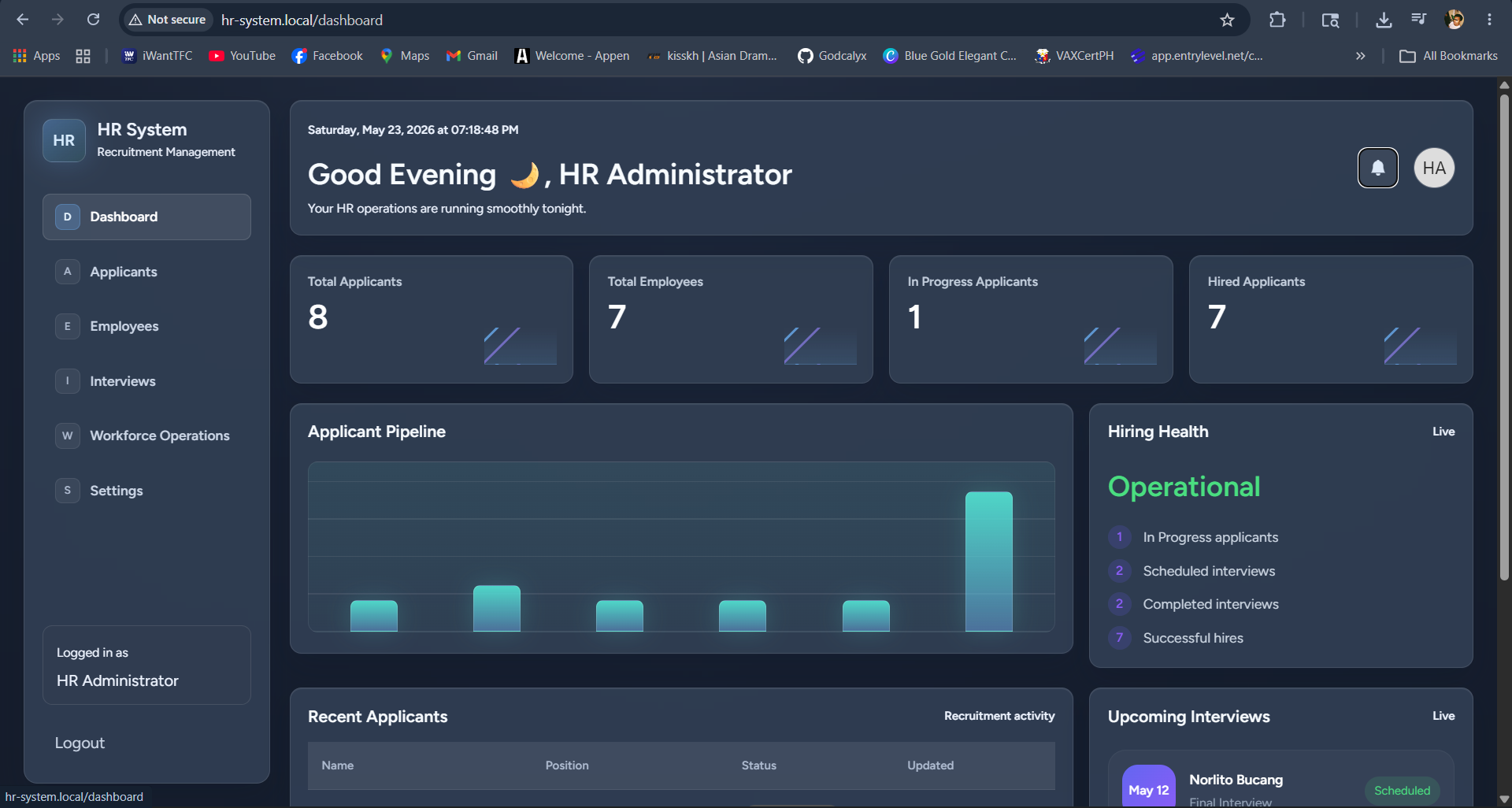Image resolution: width=1512 pixels, height=808 pixels.
Task: Click the Status column header
Action: (758, 765)
